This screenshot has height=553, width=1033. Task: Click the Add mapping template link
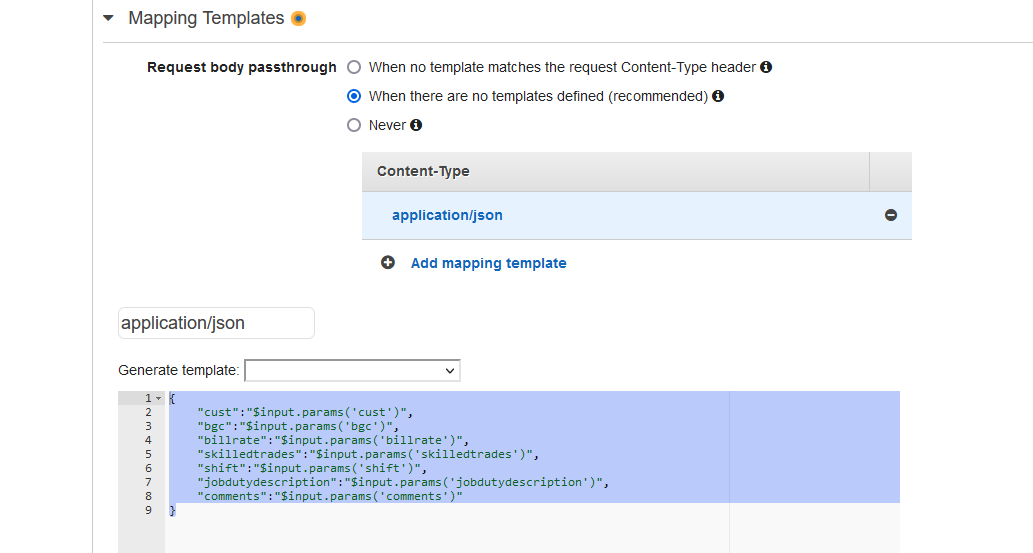(x=488, y=264)
